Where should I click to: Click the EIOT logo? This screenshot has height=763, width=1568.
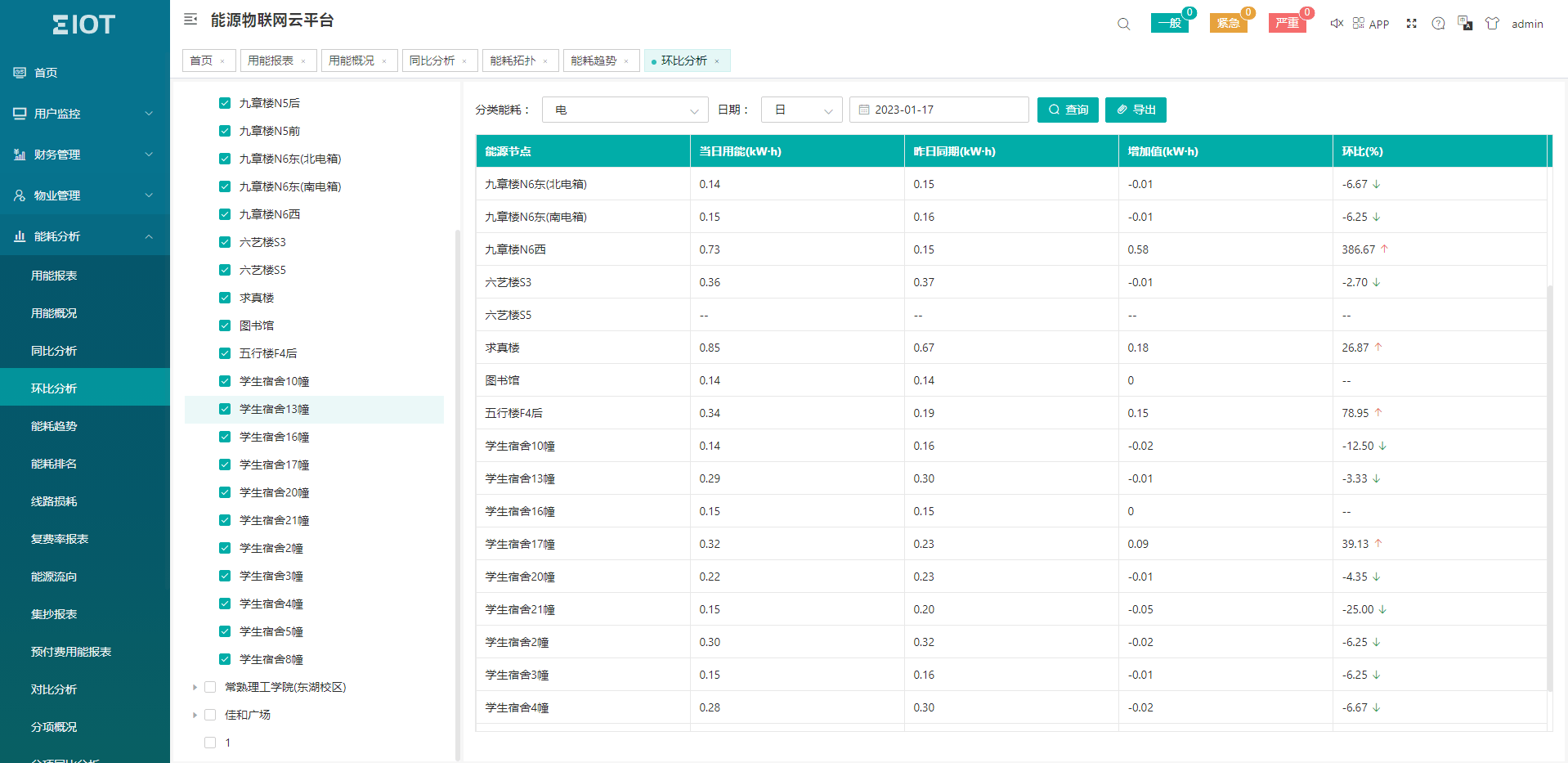click(x=84, y=25)
